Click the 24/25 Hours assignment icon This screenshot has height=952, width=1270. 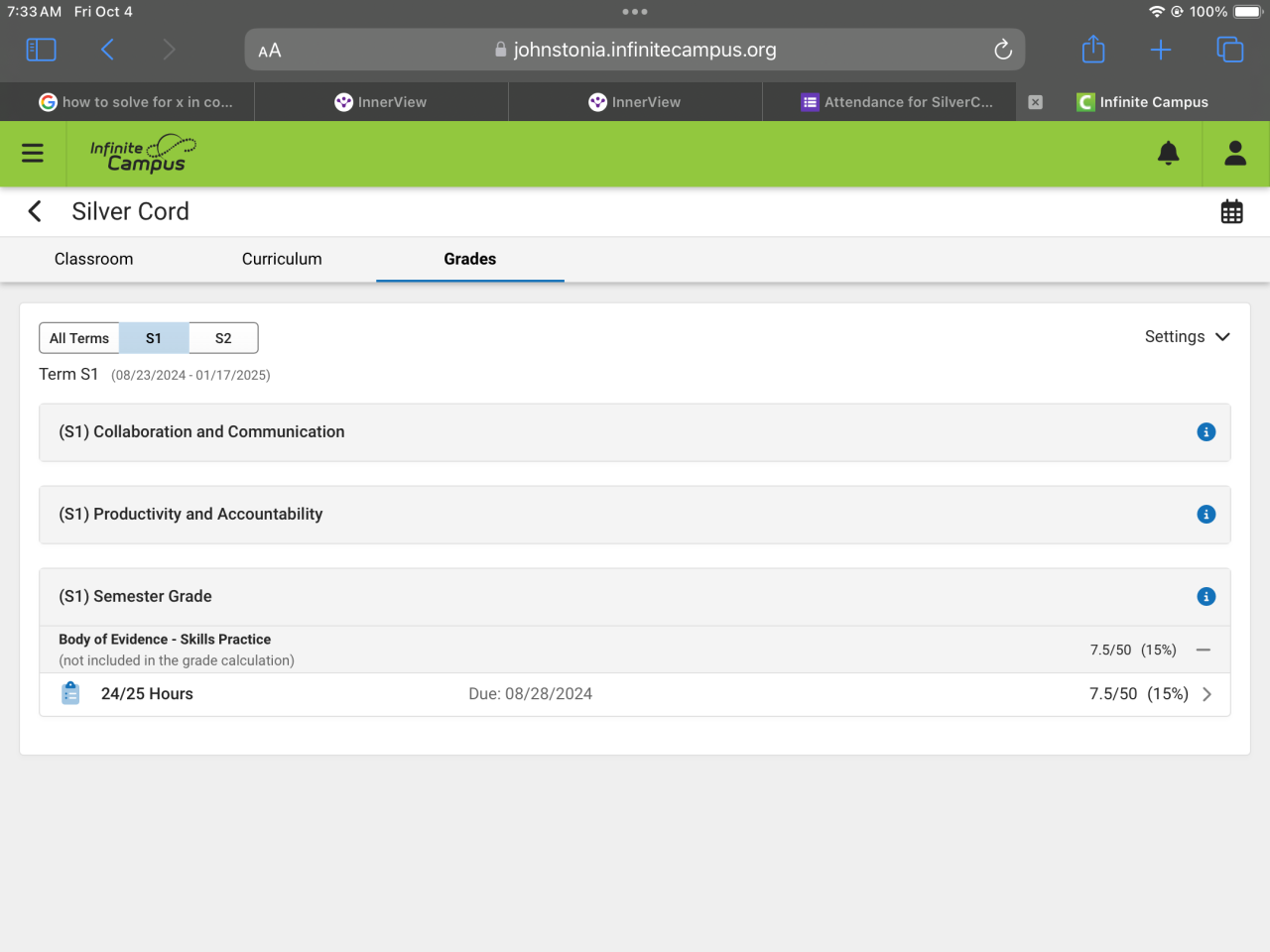(70, 693)
